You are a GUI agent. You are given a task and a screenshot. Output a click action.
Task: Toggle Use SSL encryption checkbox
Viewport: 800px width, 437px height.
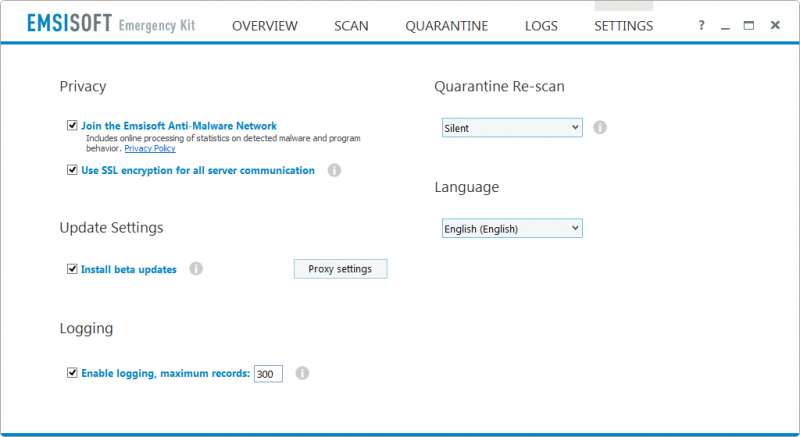click(x=72, y=170)
